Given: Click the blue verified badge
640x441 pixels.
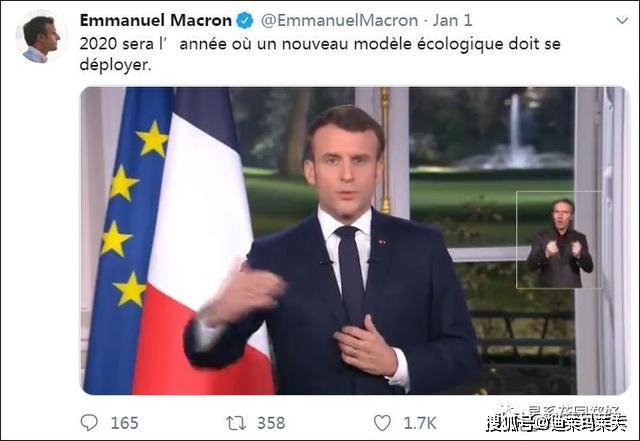Looking at the screenshot, I should point(245,20).
